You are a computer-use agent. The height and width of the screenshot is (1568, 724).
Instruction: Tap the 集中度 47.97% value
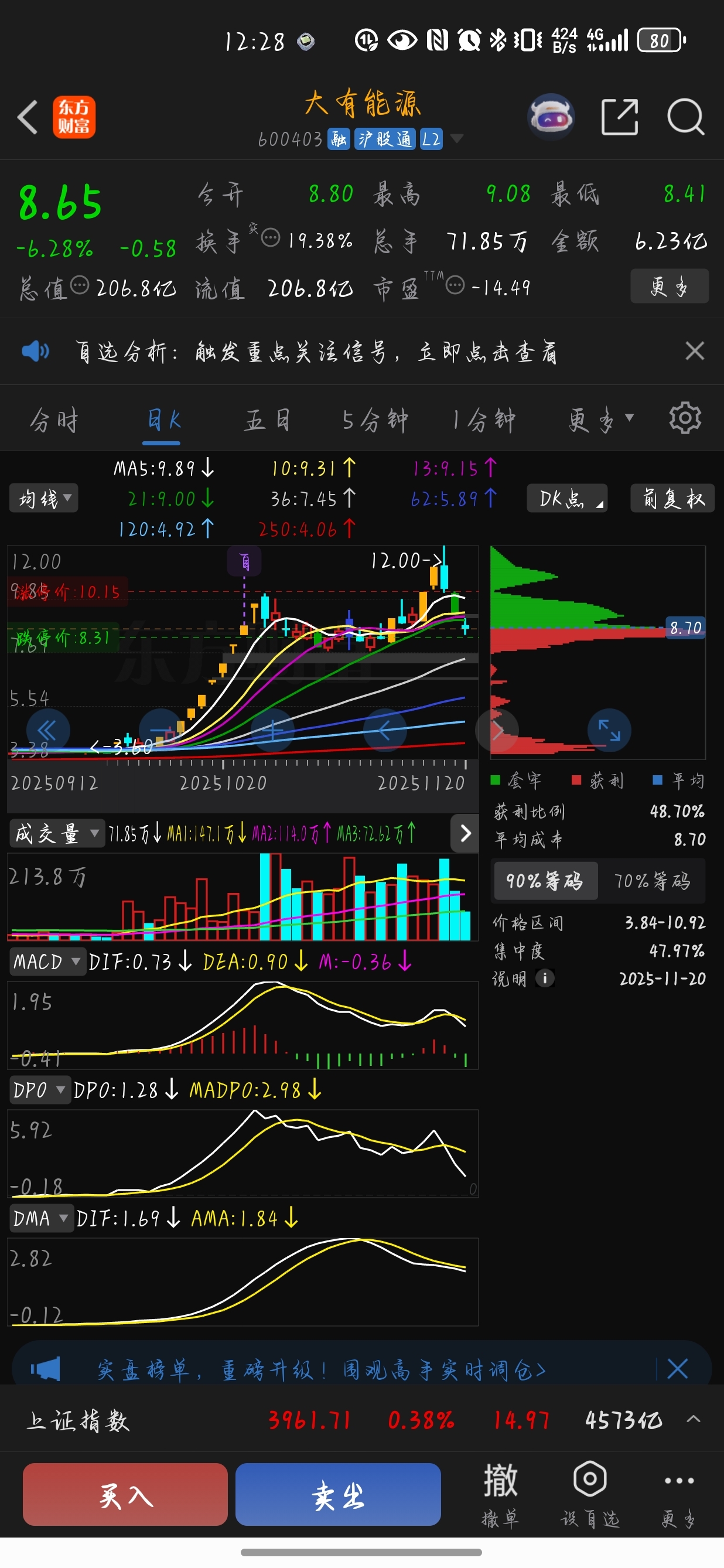point(677,950)
